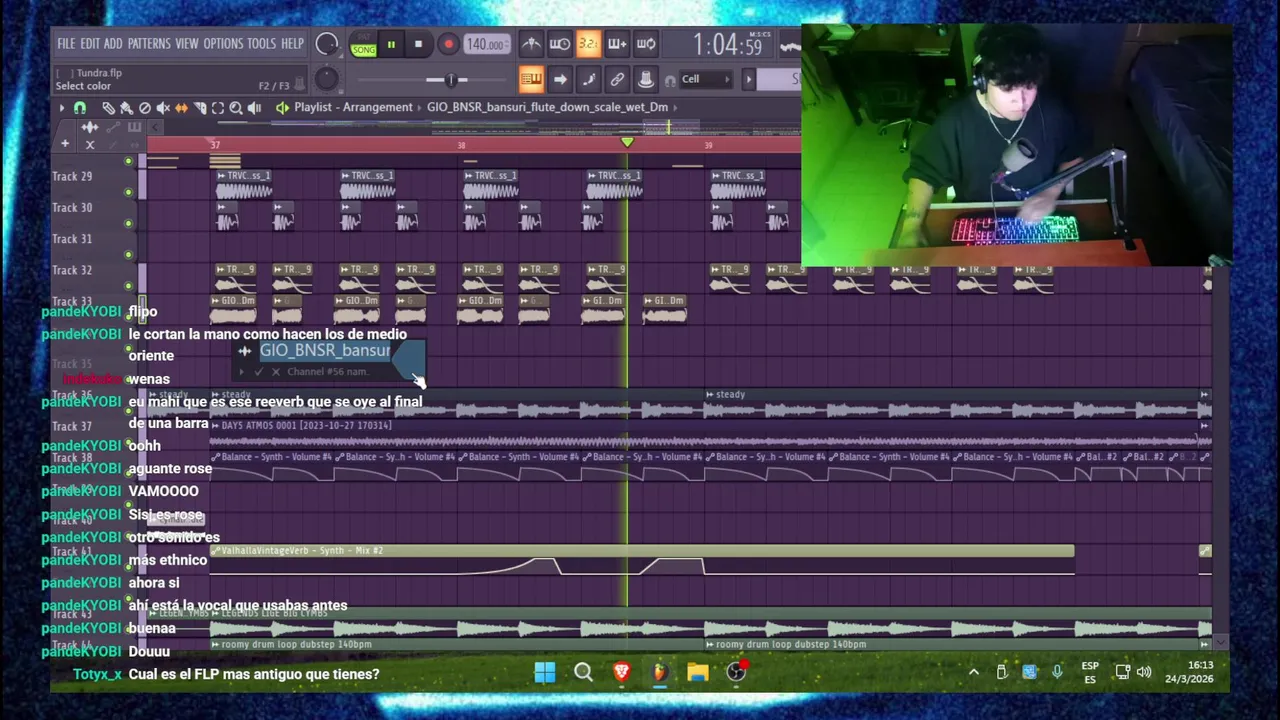Toggle the playlist snap magnet

(80, 108)
